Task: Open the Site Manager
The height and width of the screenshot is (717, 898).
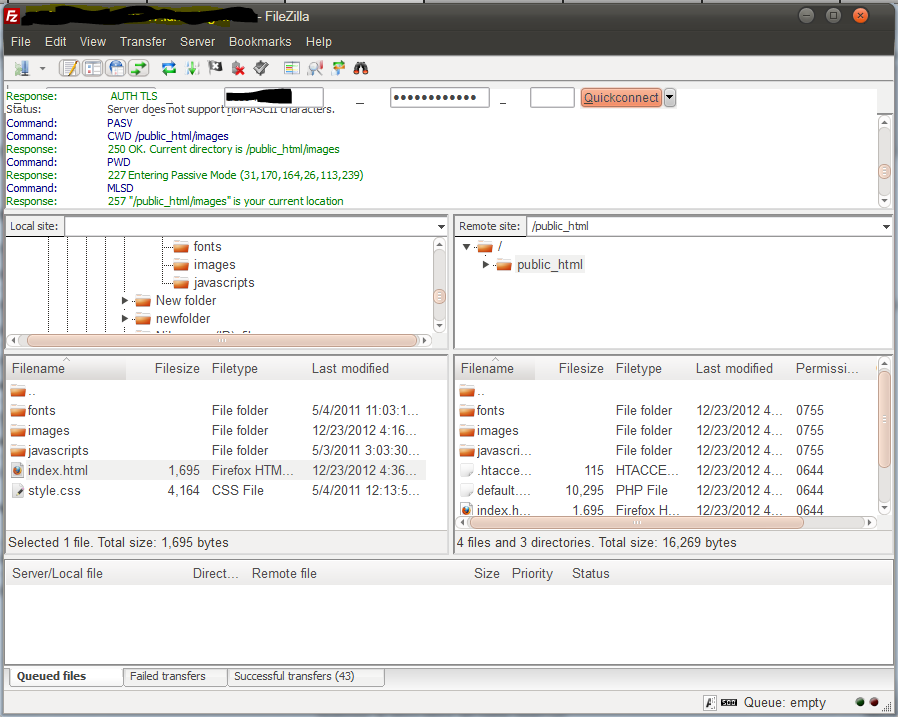Action: pos(22,68)
